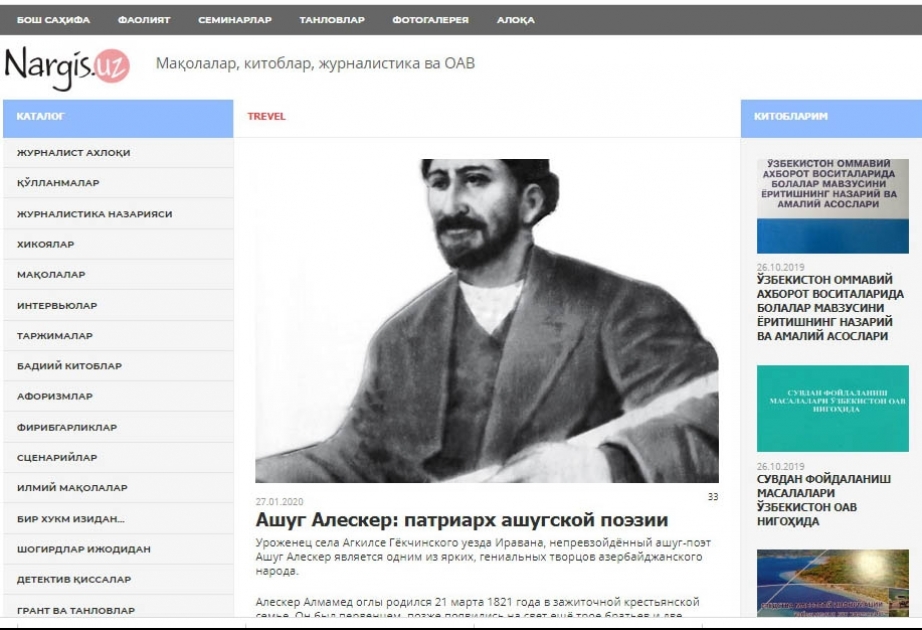Open the БАДИИЙ КИТОБЛАР category
This screenshot has height=630, width=922.
pyautogui.click(x=118, y=366)
